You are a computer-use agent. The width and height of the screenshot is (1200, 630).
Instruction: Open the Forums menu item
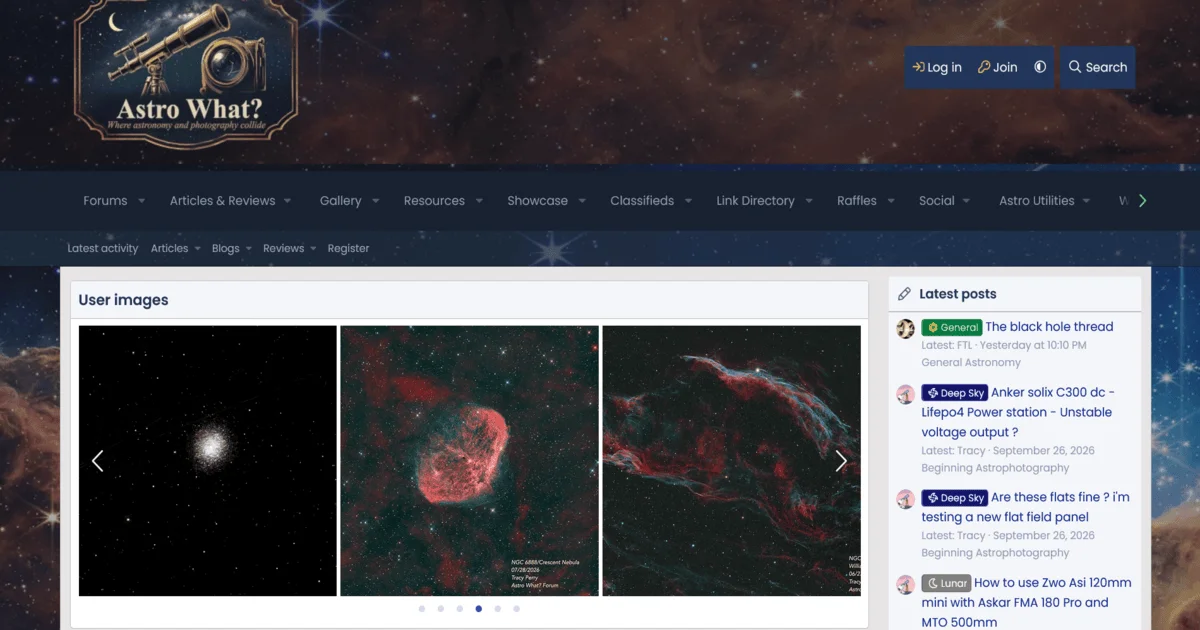pyautogui.click(x=105, y=201)
